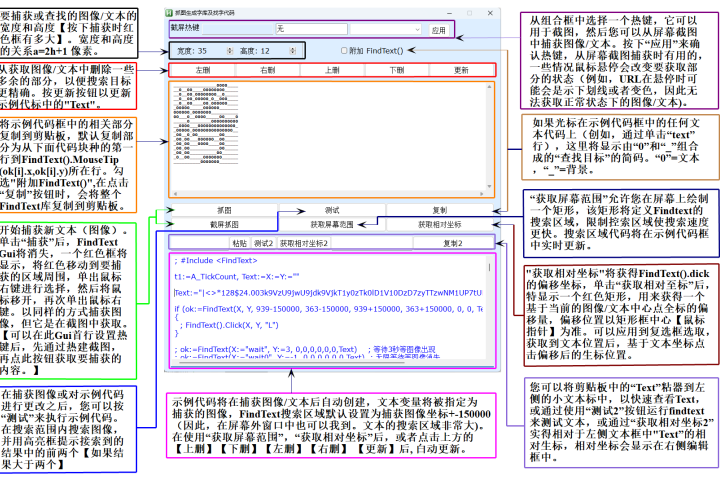Click the 抓图 capture button
The width and height of the screenshot is (720, 480).
click(x=224, y=210)
